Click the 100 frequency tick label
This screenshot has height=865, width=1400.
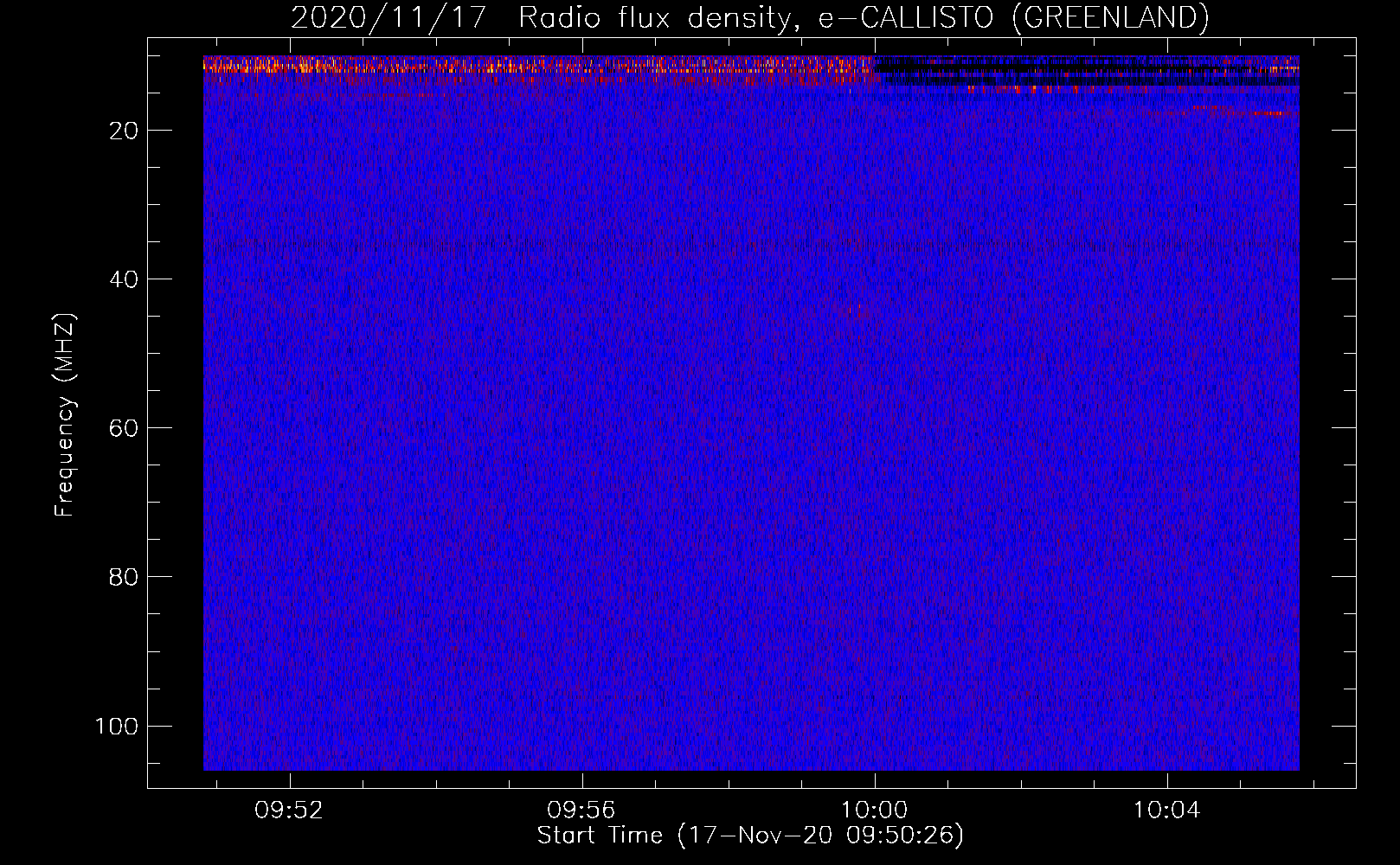(117, 726)
